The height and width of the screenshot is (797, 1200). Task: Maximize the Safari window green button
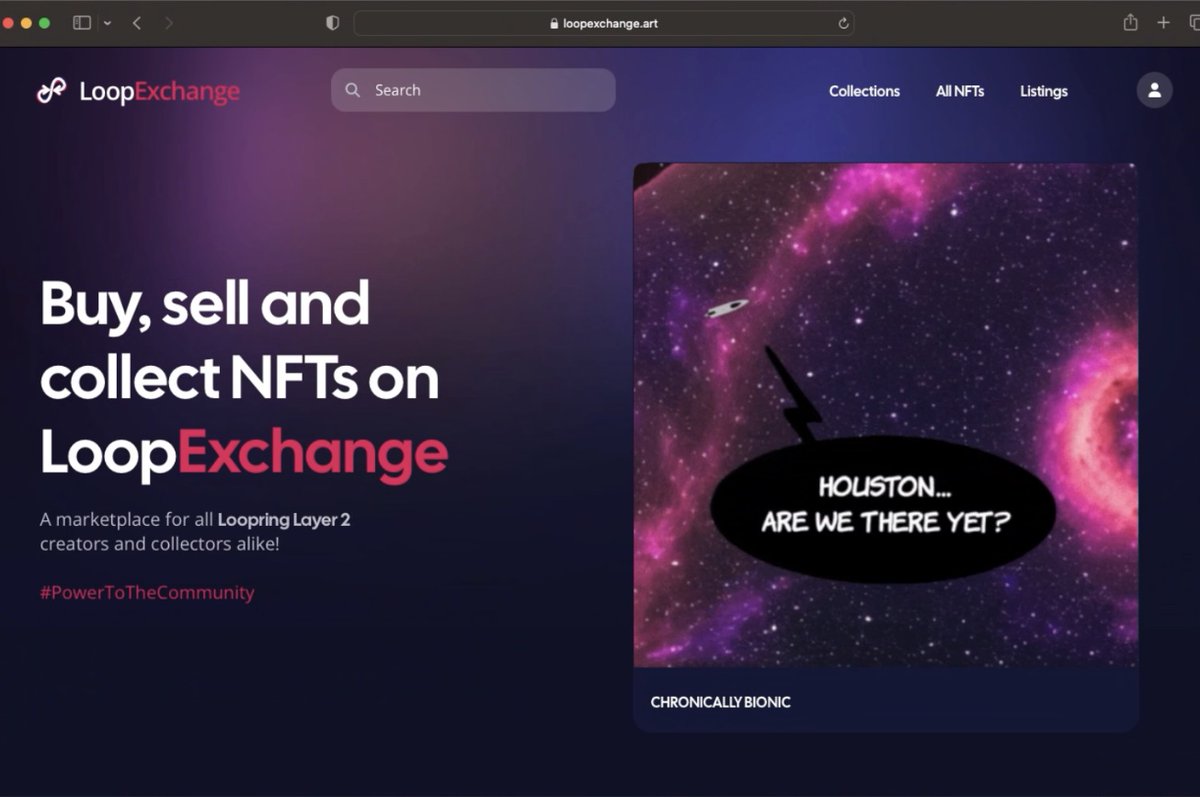click(44, 23)
